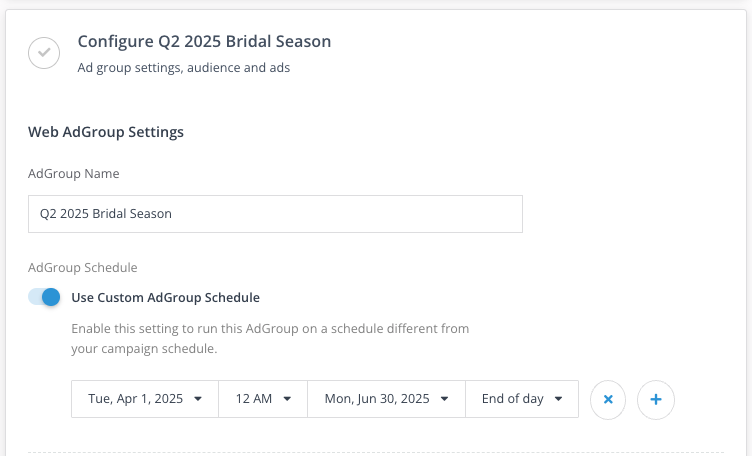Click the caret arrow beside End of day
The image size is (752, 456).
point(559,399)
